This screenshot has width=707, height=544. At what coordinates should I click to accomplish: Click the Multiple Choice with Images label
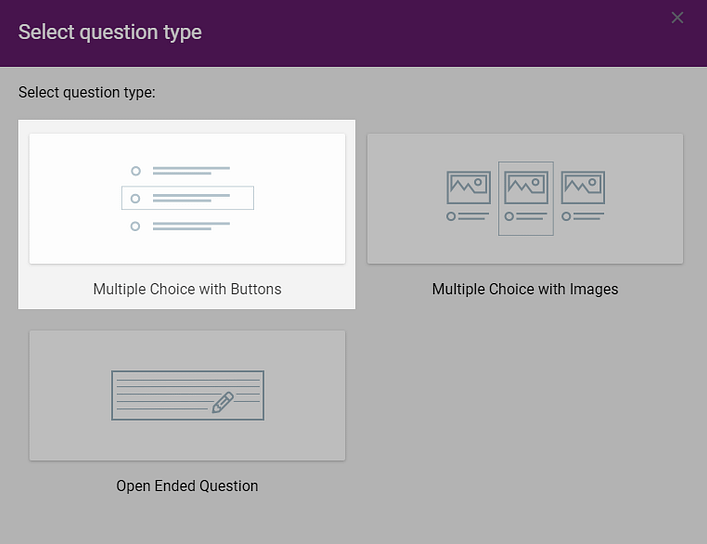click(x=524, y=289)
